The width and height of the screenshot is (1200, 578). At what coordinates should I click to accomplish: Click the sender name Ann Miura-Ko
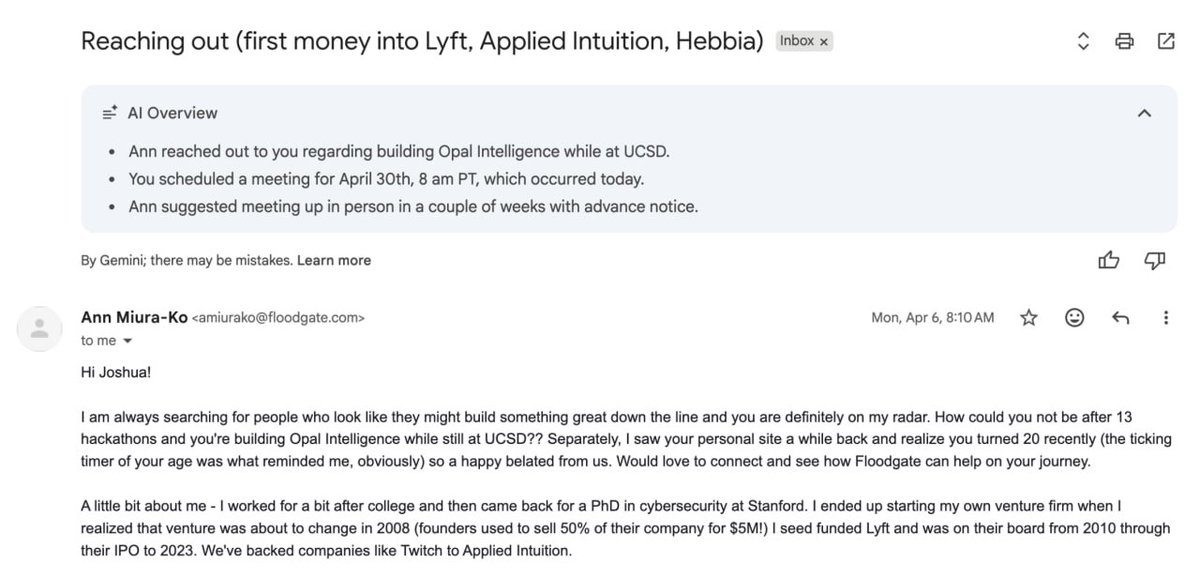click(x=133, y=318)
